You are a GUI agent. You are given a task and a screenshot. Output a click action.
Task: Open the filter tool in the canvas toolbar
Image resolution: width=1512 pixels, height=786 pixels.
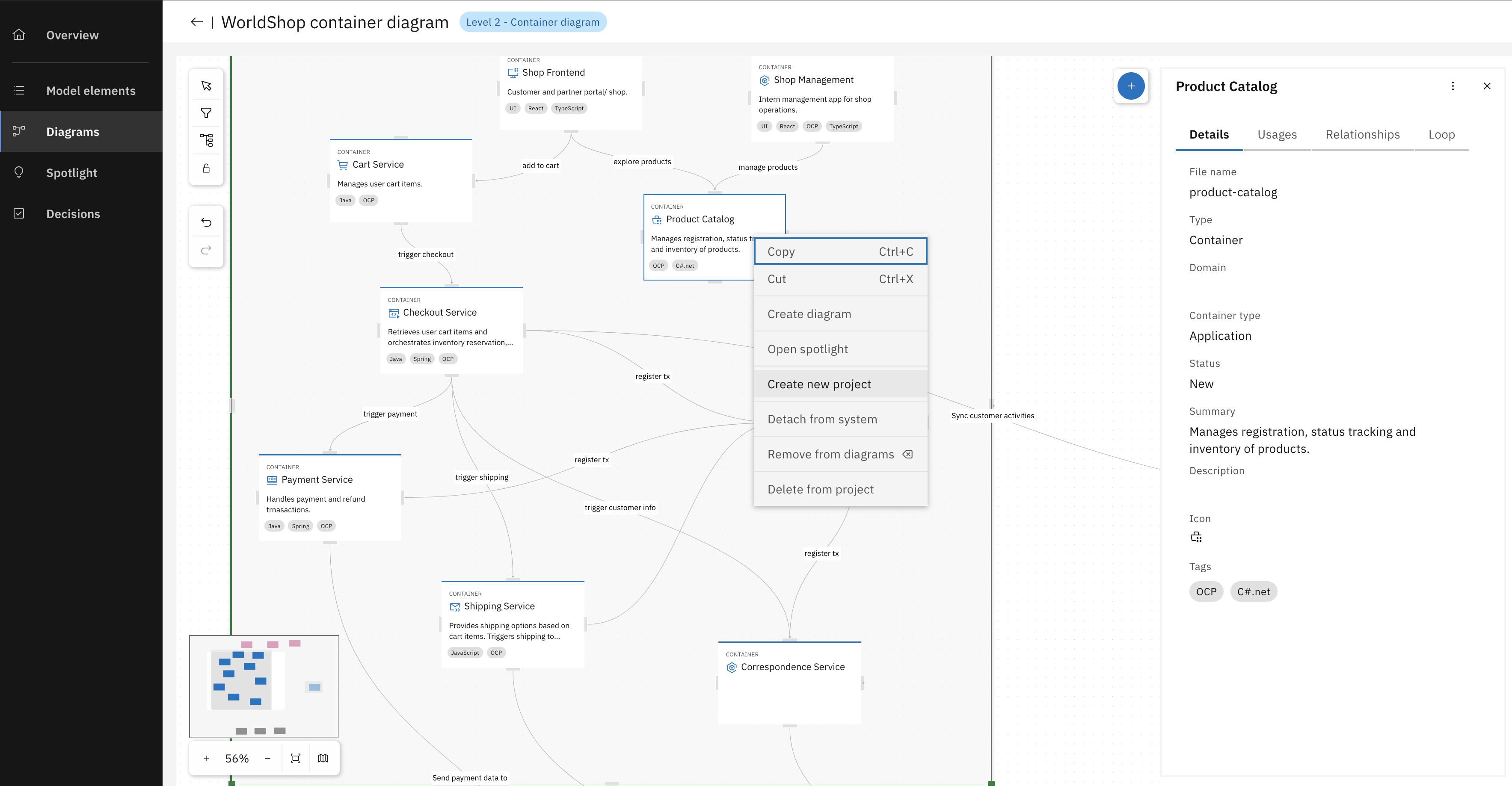pos(206,112)
